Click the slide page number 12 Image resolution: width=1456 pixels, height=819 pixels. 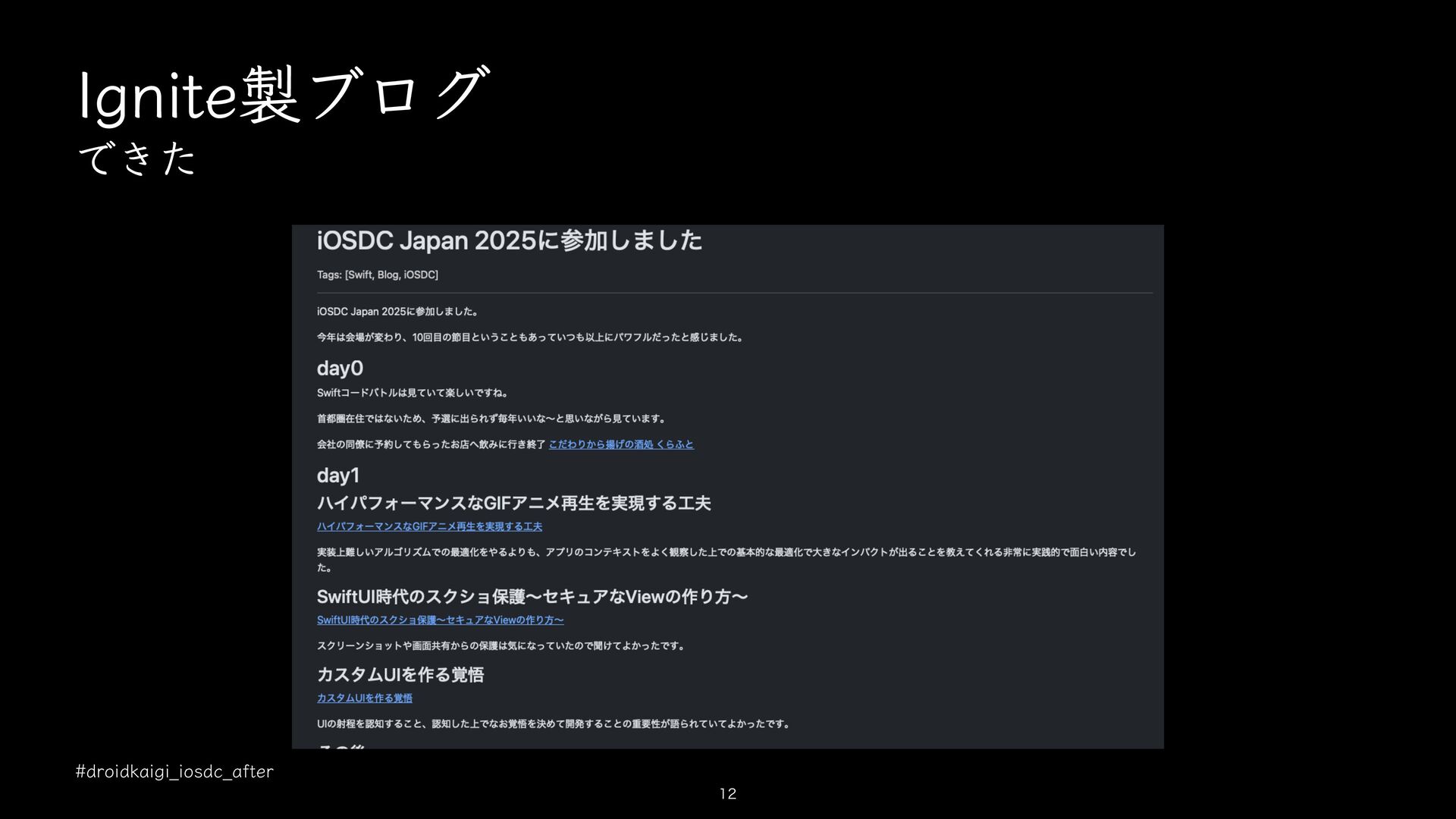(x=727, y=794)
